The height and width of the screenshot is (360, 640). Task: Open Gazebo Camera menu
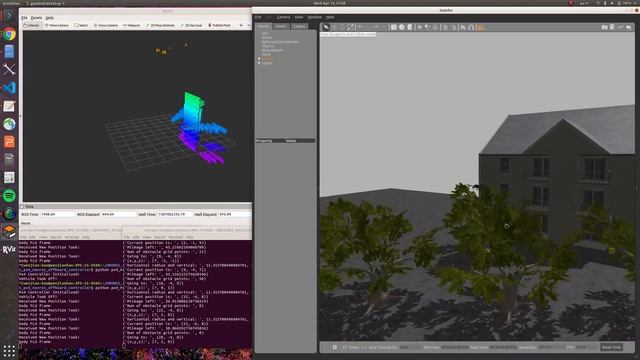tap(283, 17)
